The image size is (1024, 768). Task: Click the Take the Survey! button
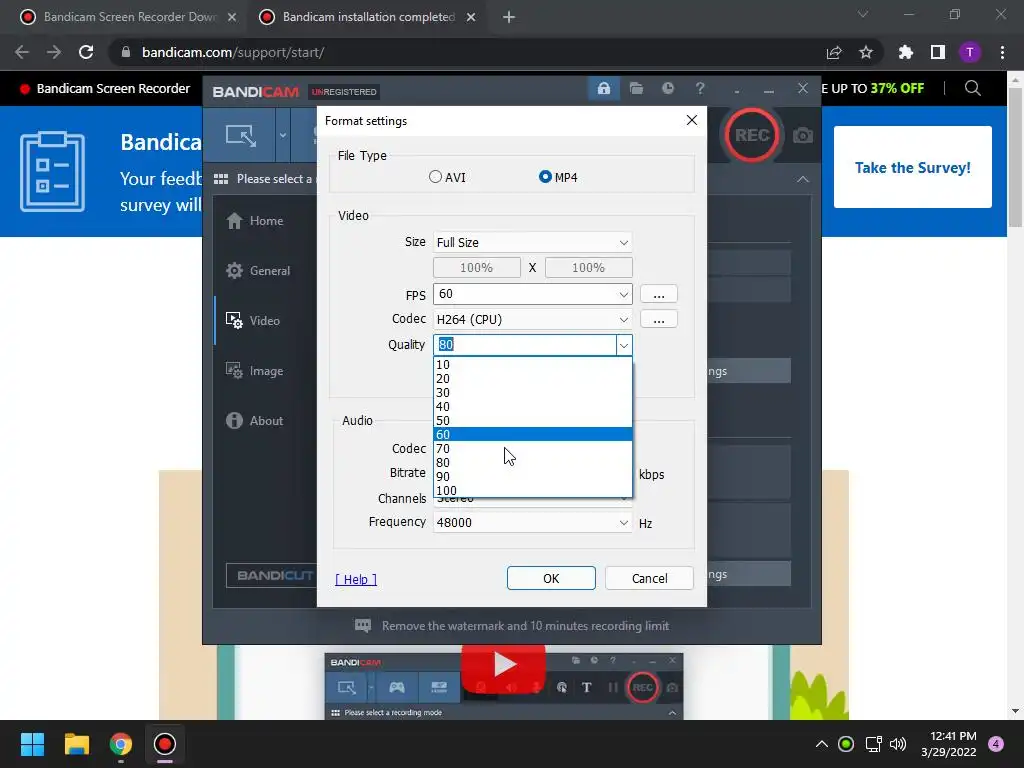pyautogui.click(x=912, y=167)
